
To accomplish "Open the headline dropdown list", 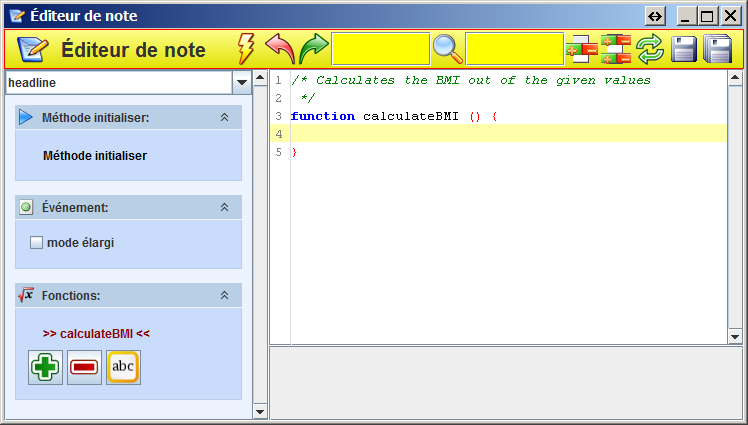I will click(x=241, y=82).
